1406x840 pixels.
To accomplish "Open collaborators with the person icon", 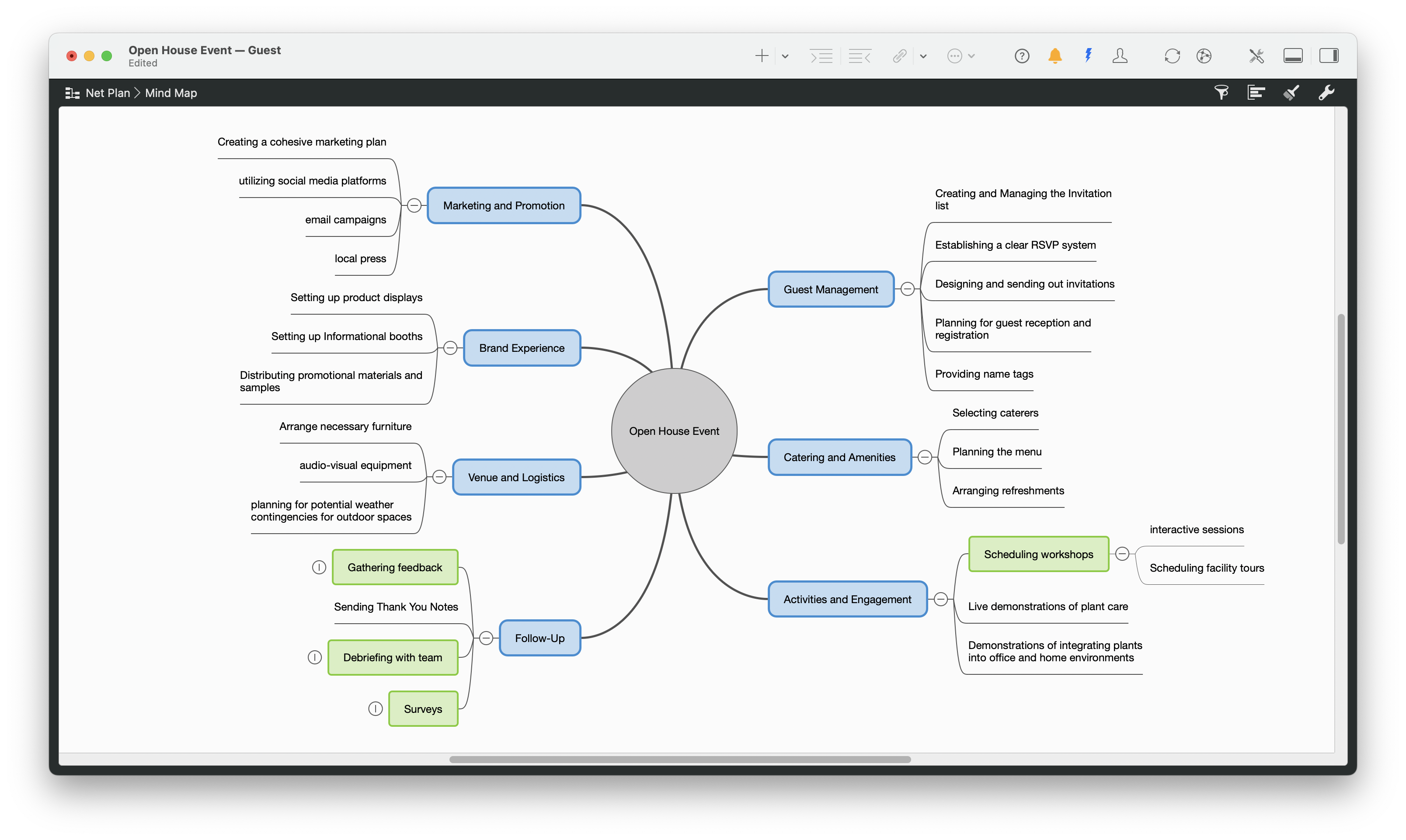I will coord(1120,56).
